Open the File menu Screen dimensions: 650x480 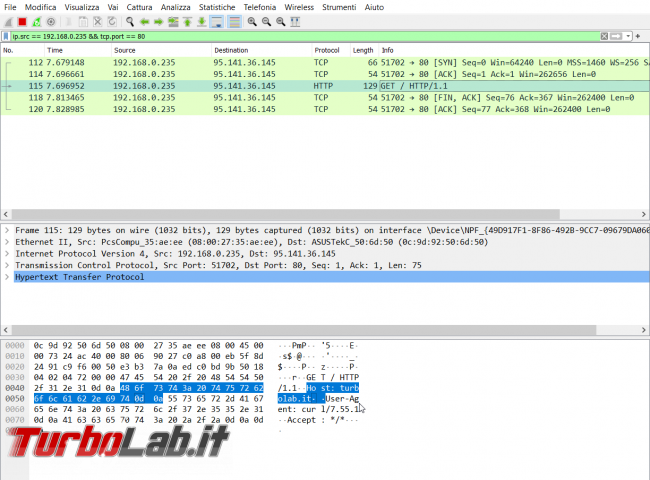[x=10, y=7]
